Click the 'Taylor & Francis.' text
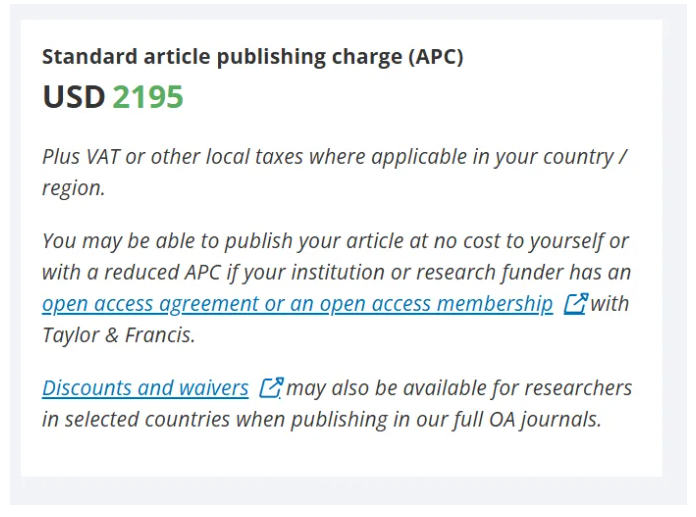Image resolution: width=696 pixels, height=517 pixels. pos(119,335)
